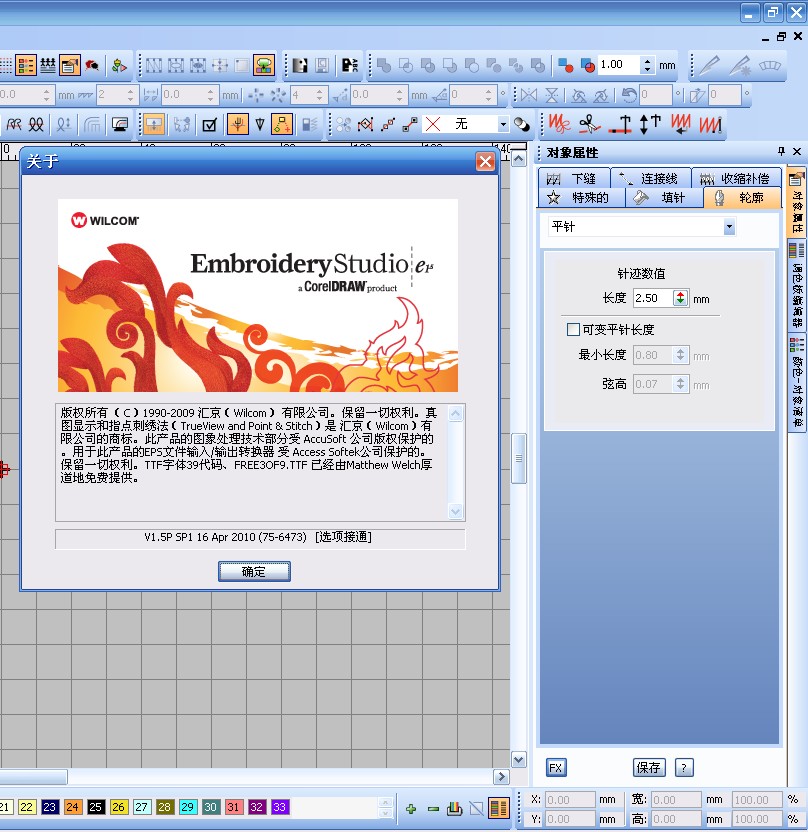Switch to the 特殊的 tab
The height and width of the screenshot is (832, 808).
click(x=581, y=198)
